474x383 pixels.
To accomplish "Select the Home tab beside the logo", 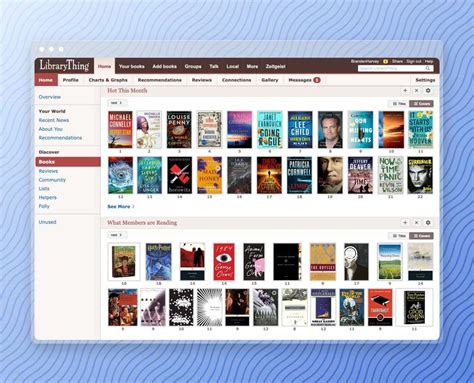I will coord(104,66).
